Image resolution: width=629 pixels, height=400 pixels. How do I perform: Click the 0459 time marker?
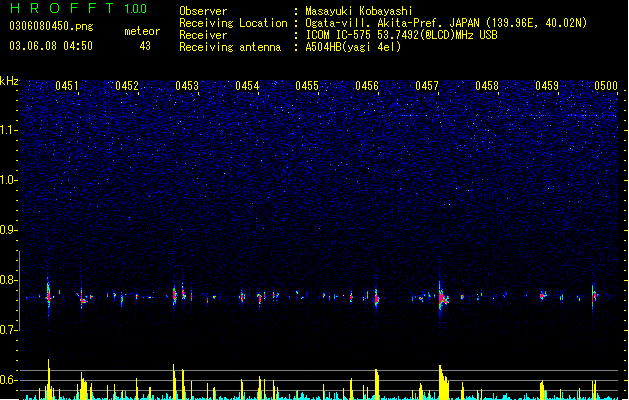click(x=547, y=86)
